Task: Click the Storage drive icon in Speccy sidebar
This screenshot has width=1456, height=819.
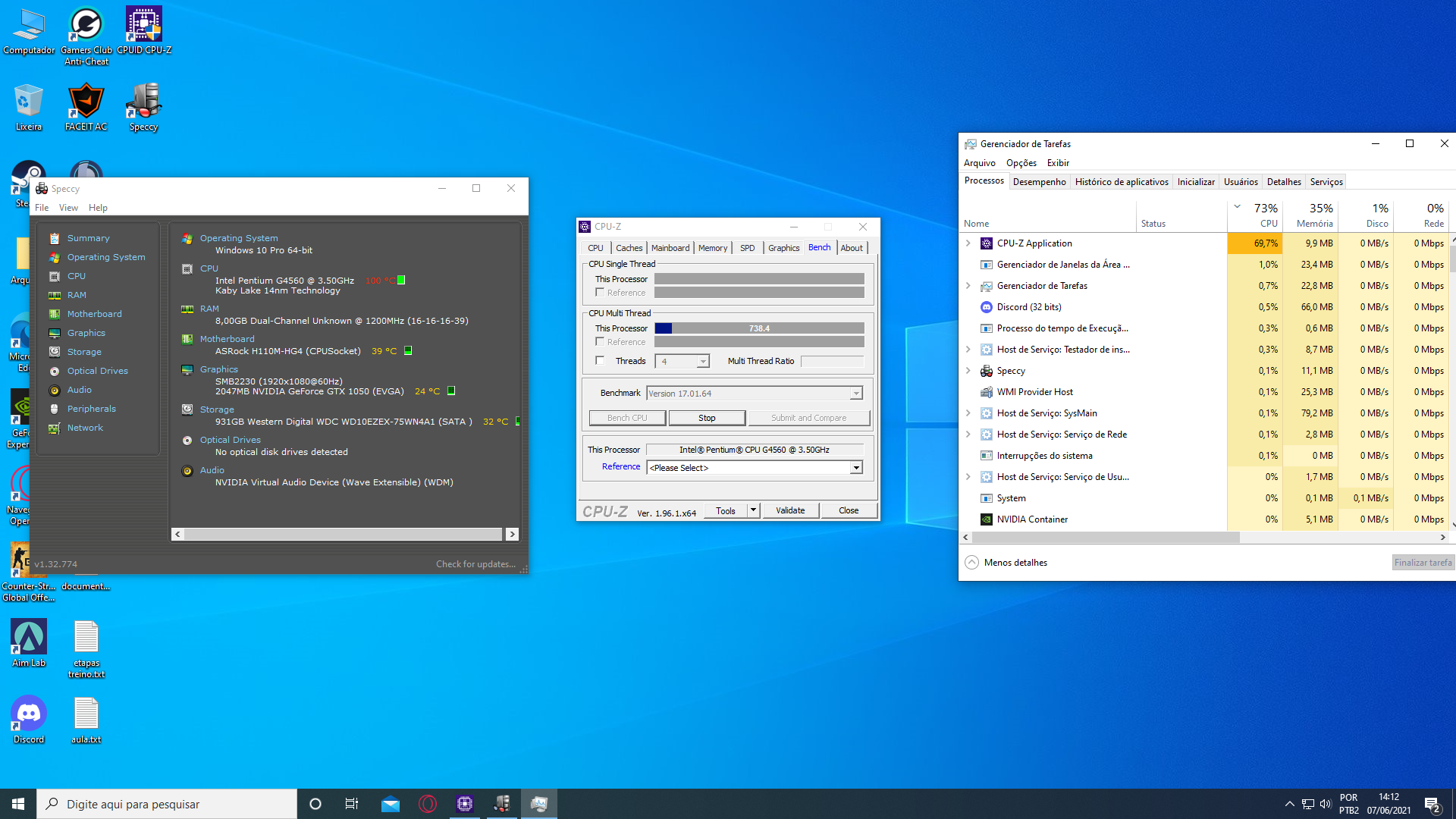Action: 55,352
